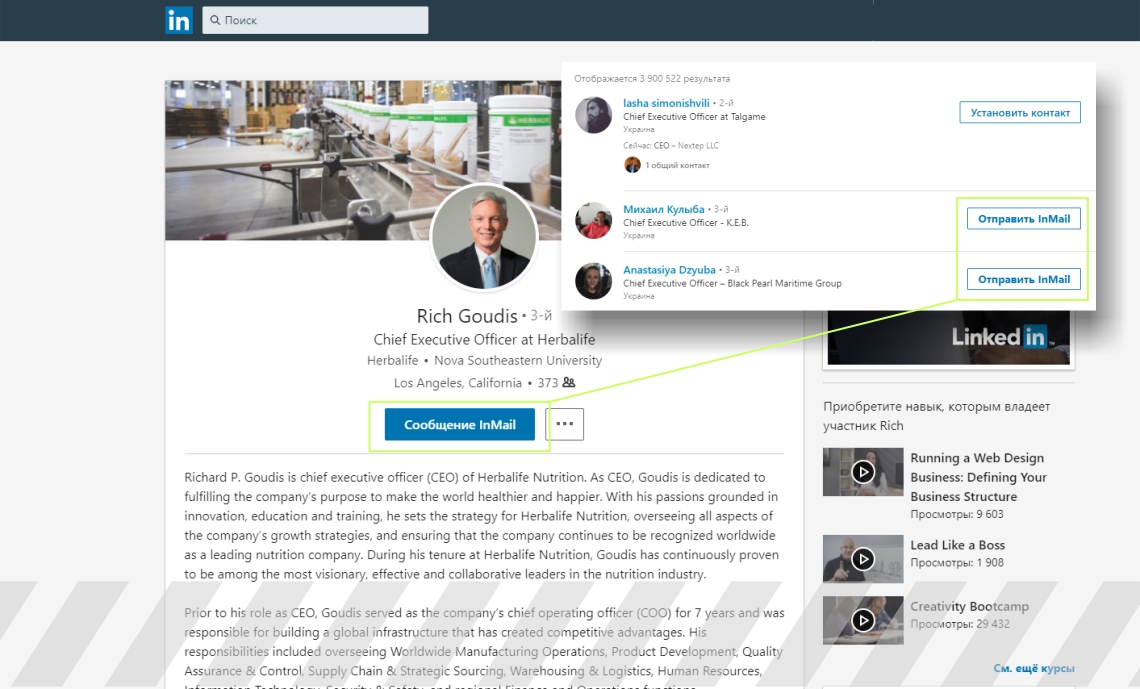
Task: Click Приобретите навык sidebar heading
Action: click(x=936, y=416)
